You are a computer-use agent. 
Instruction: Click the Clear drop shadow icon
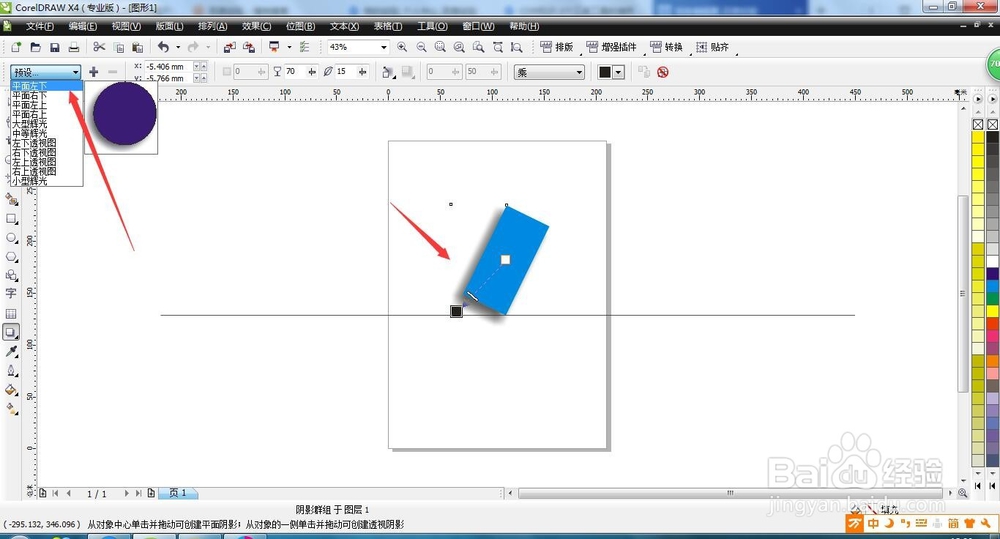pos(663,72)
